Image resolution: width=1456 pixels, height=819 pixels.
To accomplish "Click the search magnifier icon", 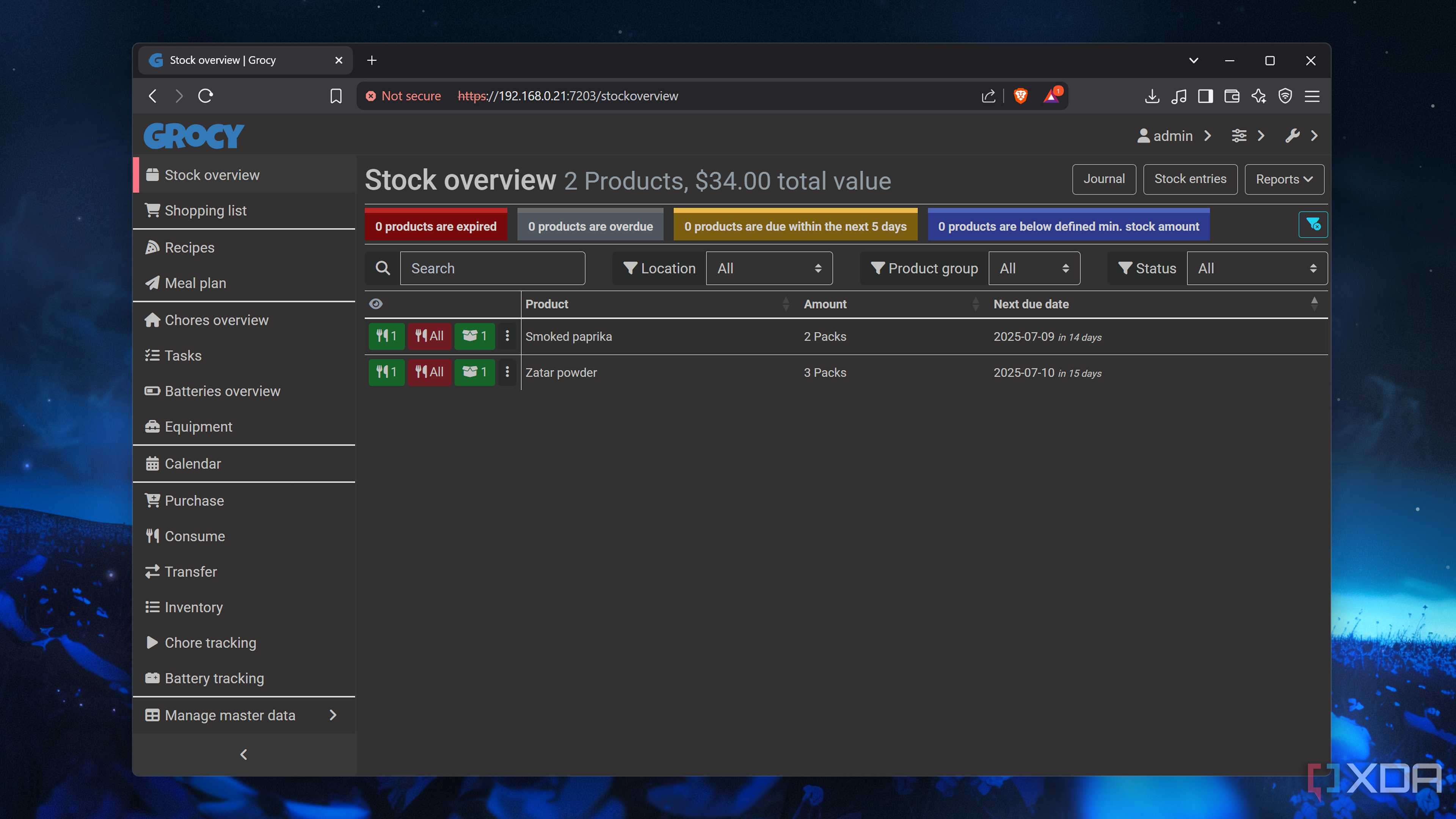I will coord(383,268).
